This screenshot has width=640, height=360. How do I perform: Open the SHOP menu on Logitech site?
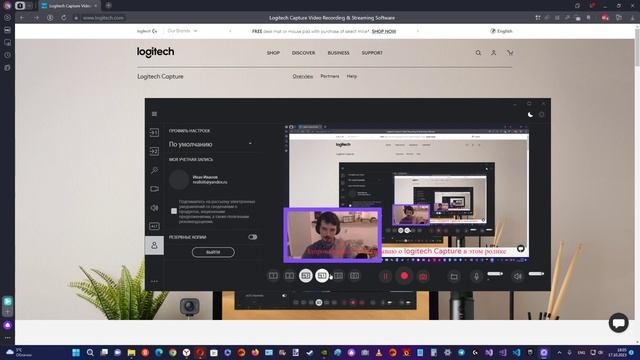click(x=273, y=53)
